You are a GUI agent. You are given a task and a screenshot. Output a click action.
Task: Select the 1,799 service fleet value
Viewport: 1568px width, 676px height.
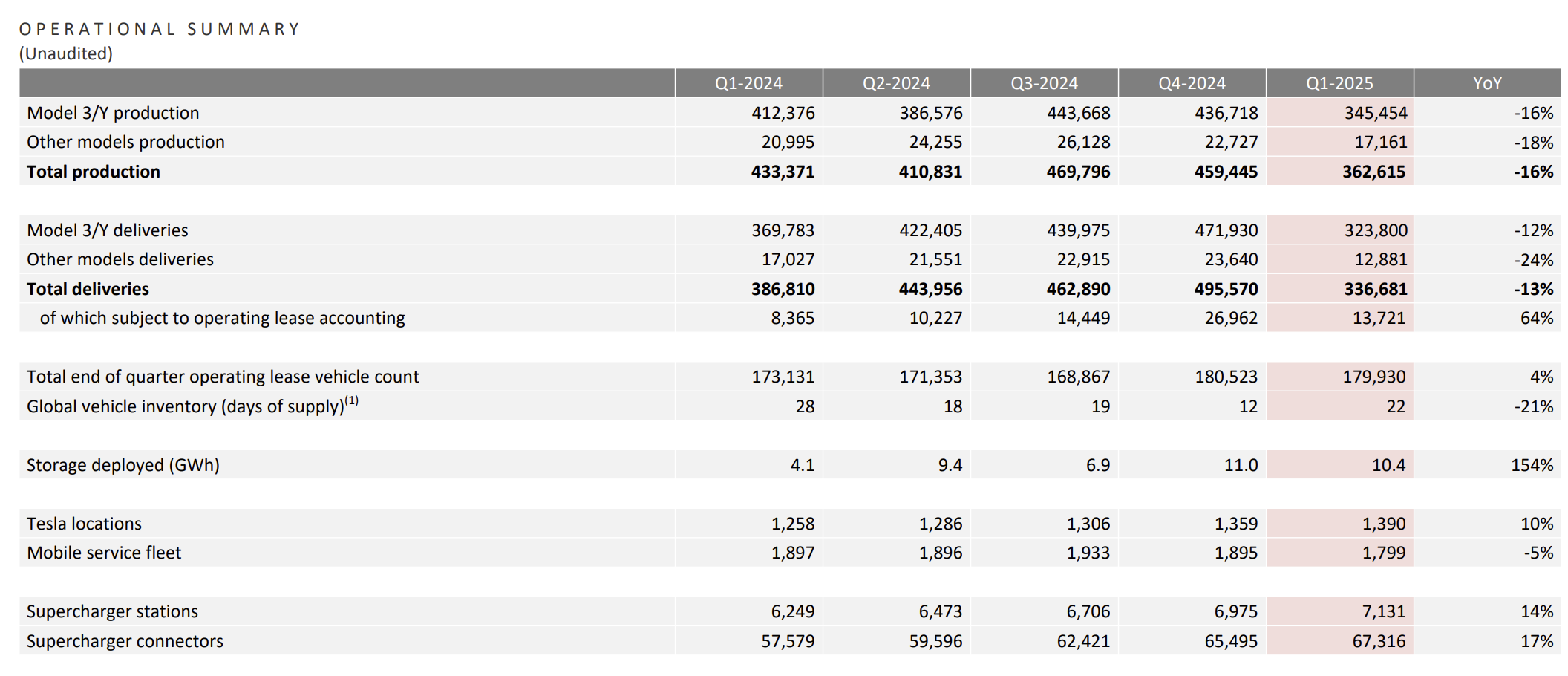[x=1384, y=553]
